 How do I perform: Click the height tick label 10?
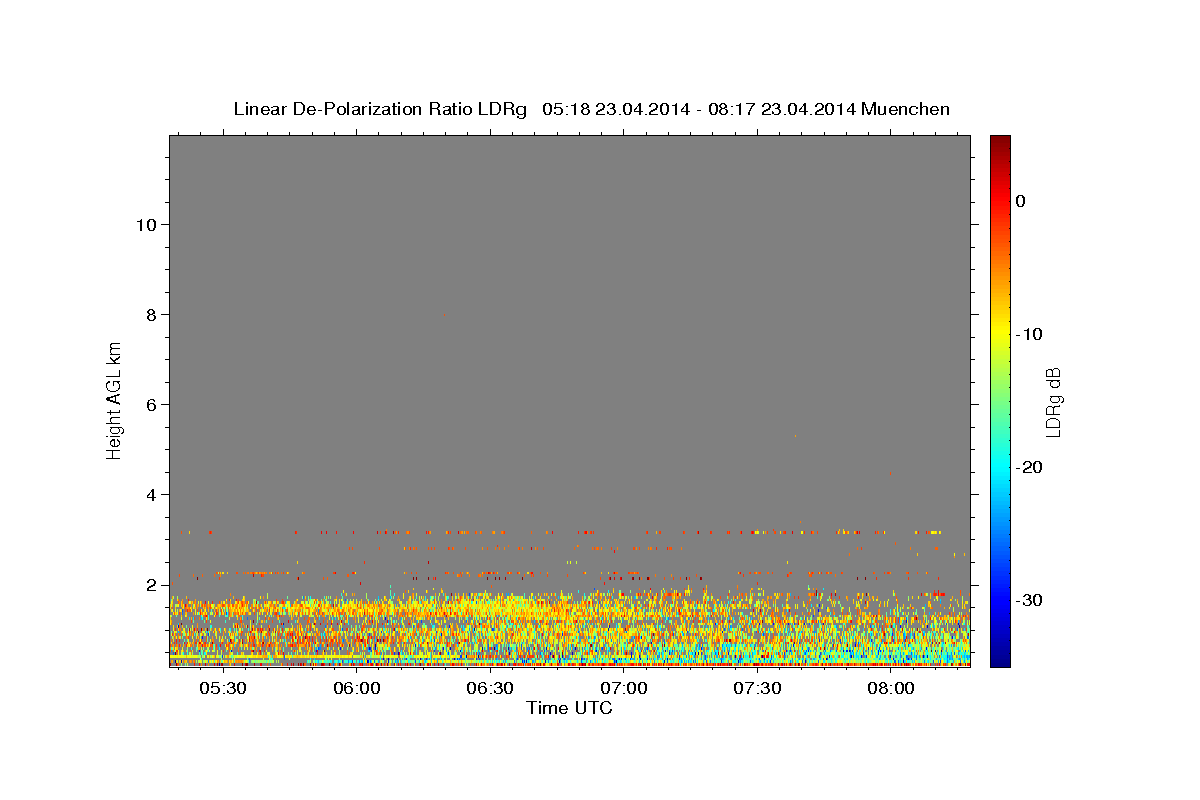tap(146, 224)
